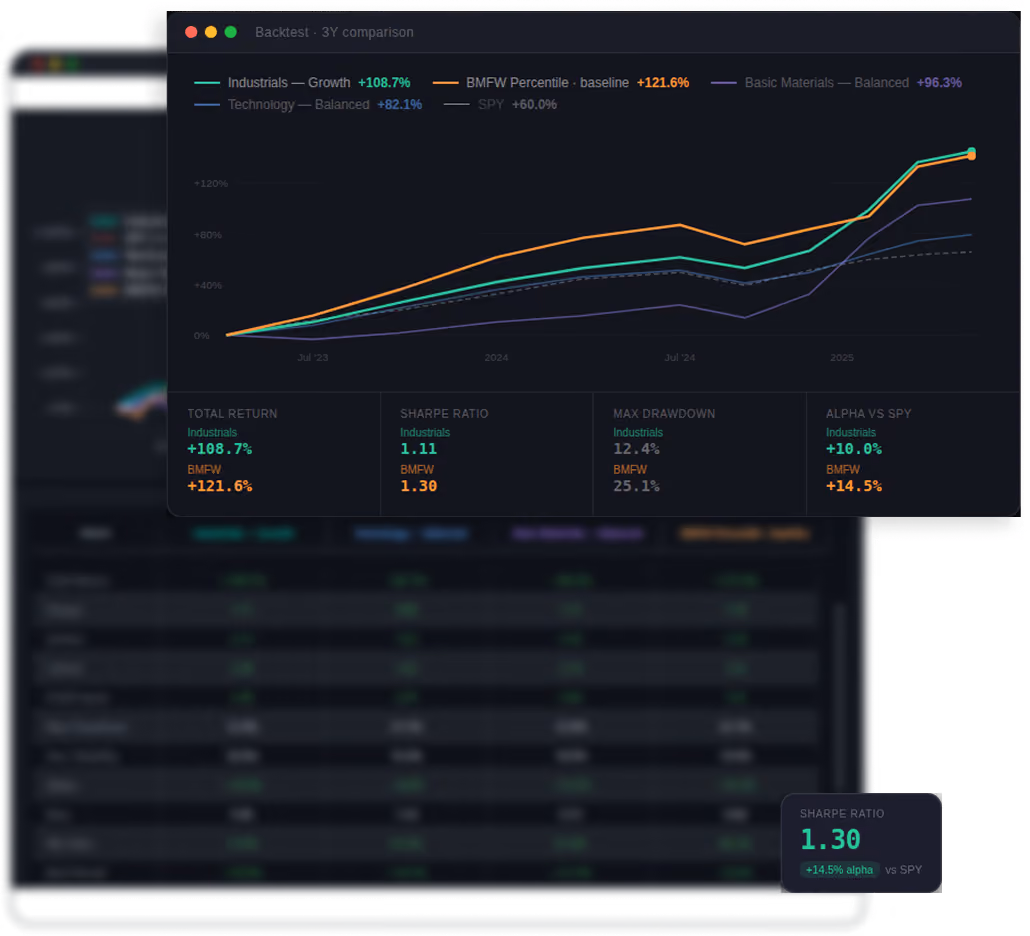Click the +82.1% legend value
Image resolution: width=1030 pixels, height=936 pixels.
tap(399, 104)
